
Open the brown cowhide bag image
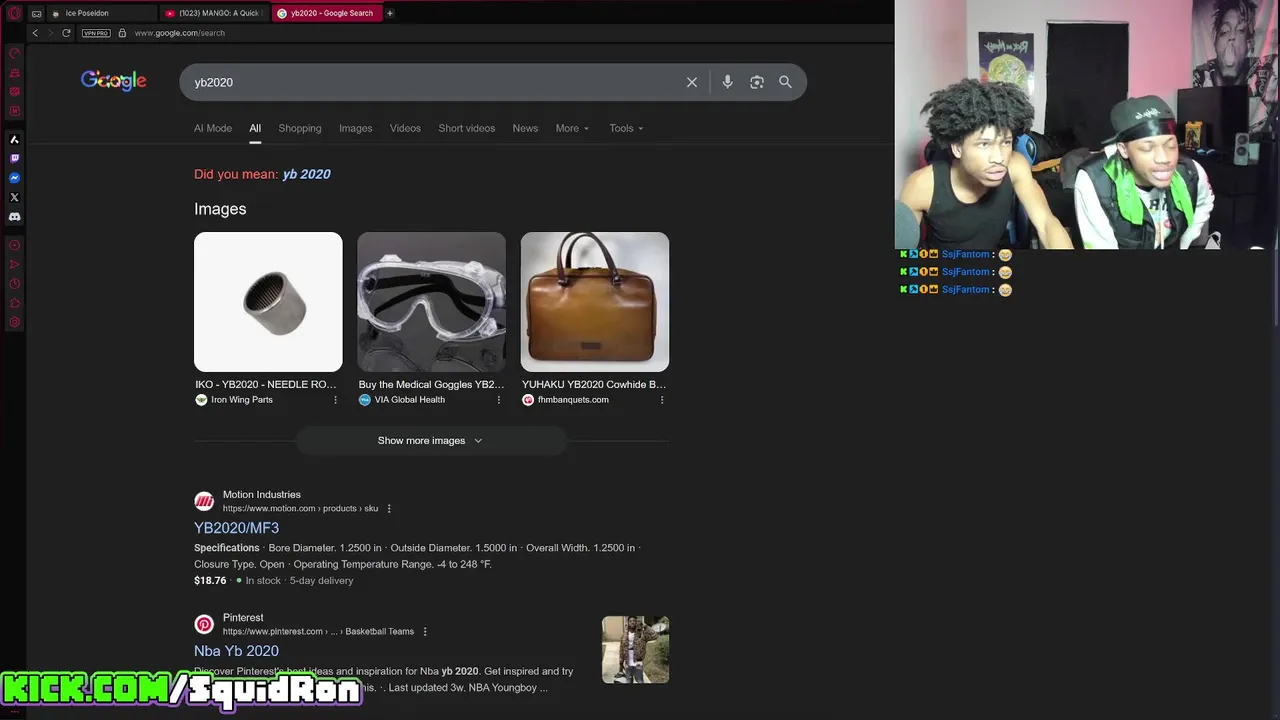[x=595, y=302]
